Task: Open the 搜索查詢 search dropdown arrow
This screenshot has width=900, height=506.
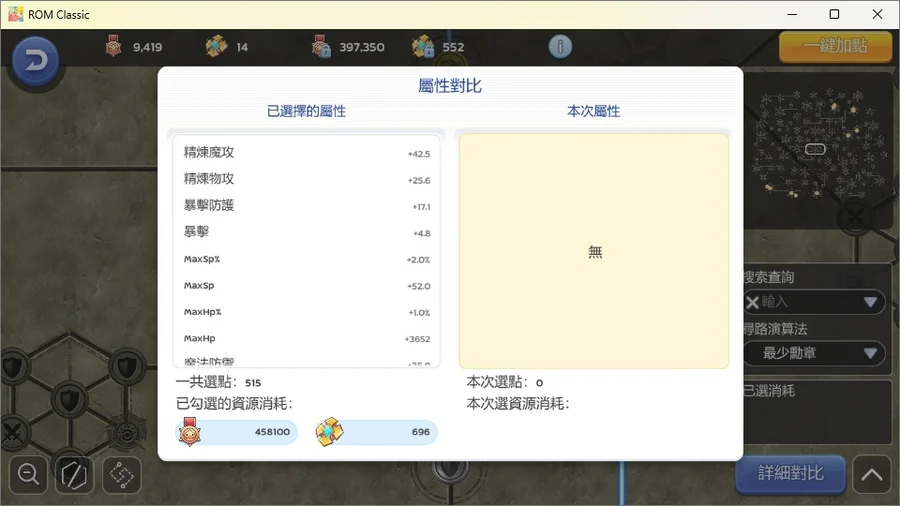Action: (869, 302)
